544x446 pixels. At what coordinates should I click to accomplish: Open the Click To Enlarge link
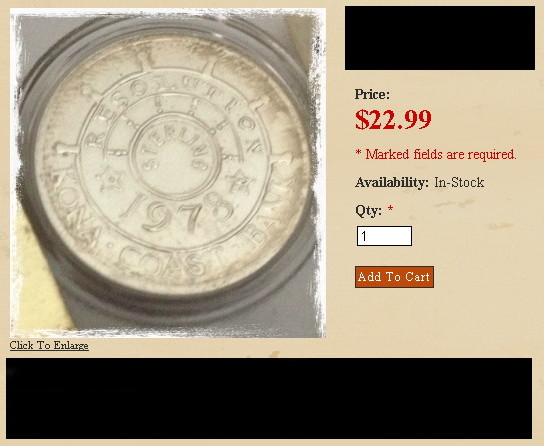point(49,345)
